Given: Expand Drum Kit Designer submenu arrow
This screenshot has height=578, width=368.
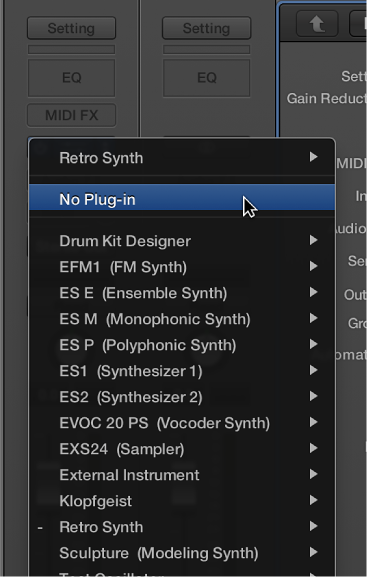Looking at the screenshot, I should coord(313,240).
